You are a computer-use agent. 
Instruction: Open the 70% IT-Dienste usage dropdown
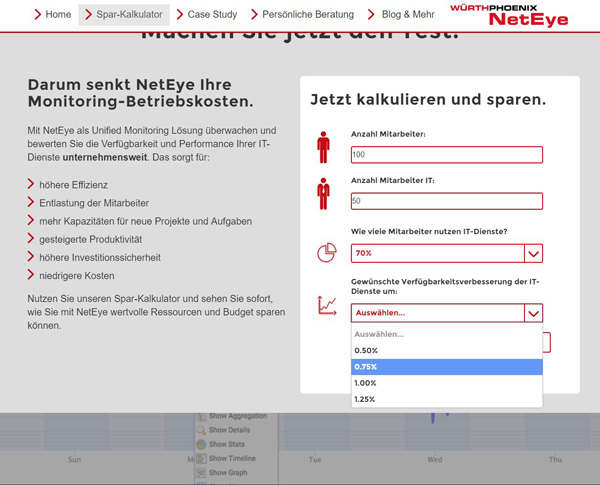click(447, 253)
